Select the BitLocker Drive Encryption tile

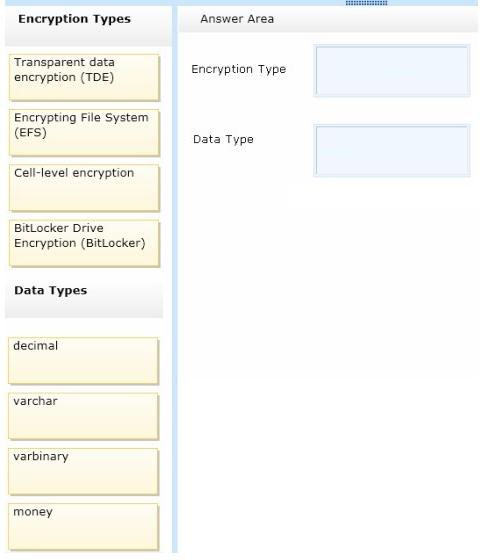(84, 243)
